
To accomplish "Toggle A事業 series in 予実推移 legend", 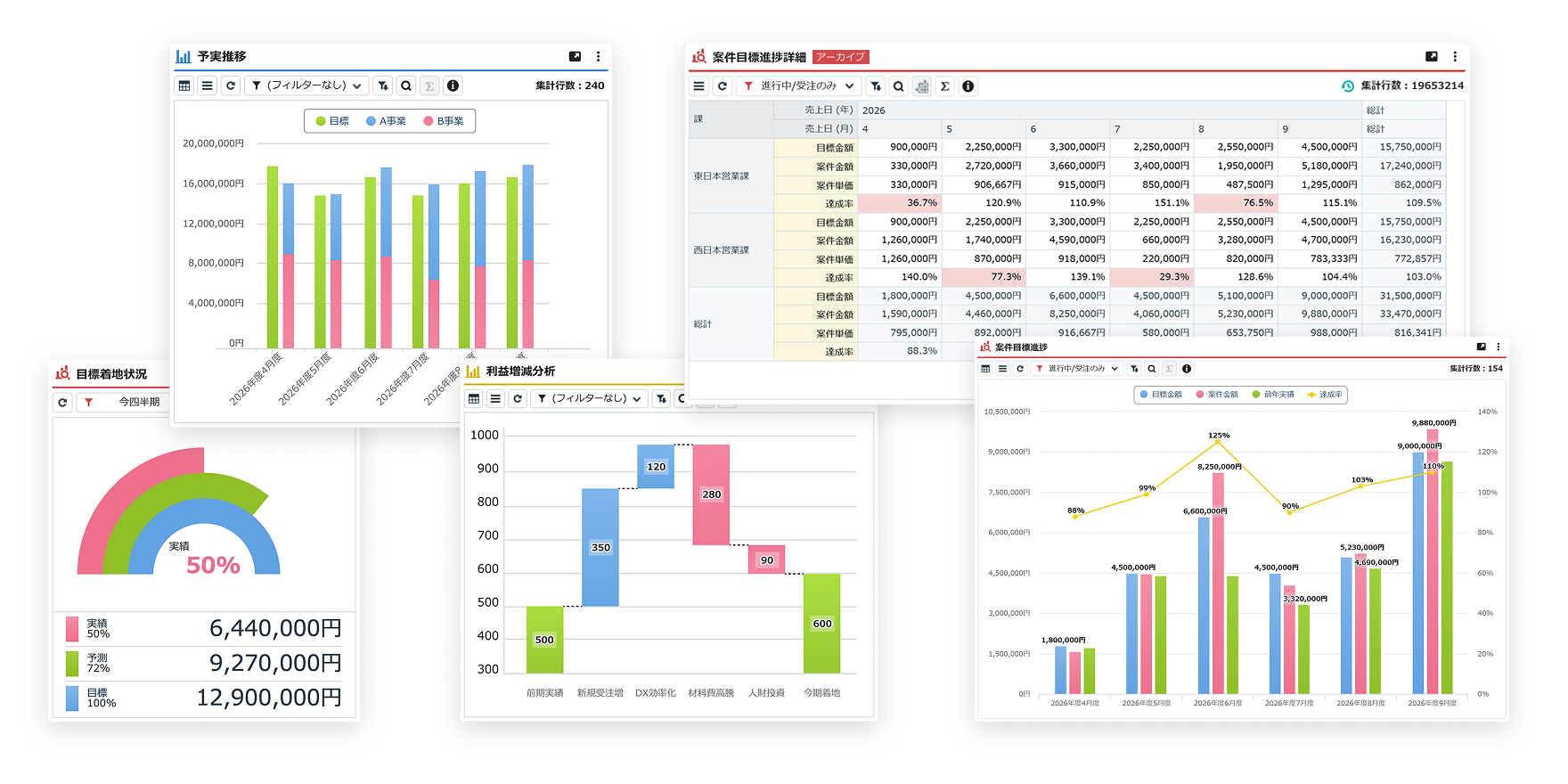I will [x=386, y=121].
